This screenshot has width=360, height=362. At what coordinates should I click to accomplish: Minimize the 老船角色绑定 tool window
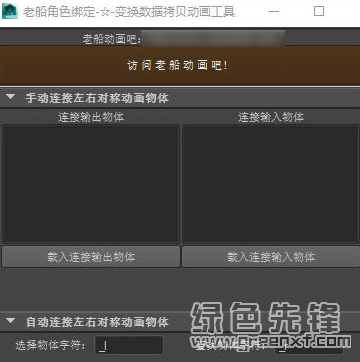pos(274,12)
